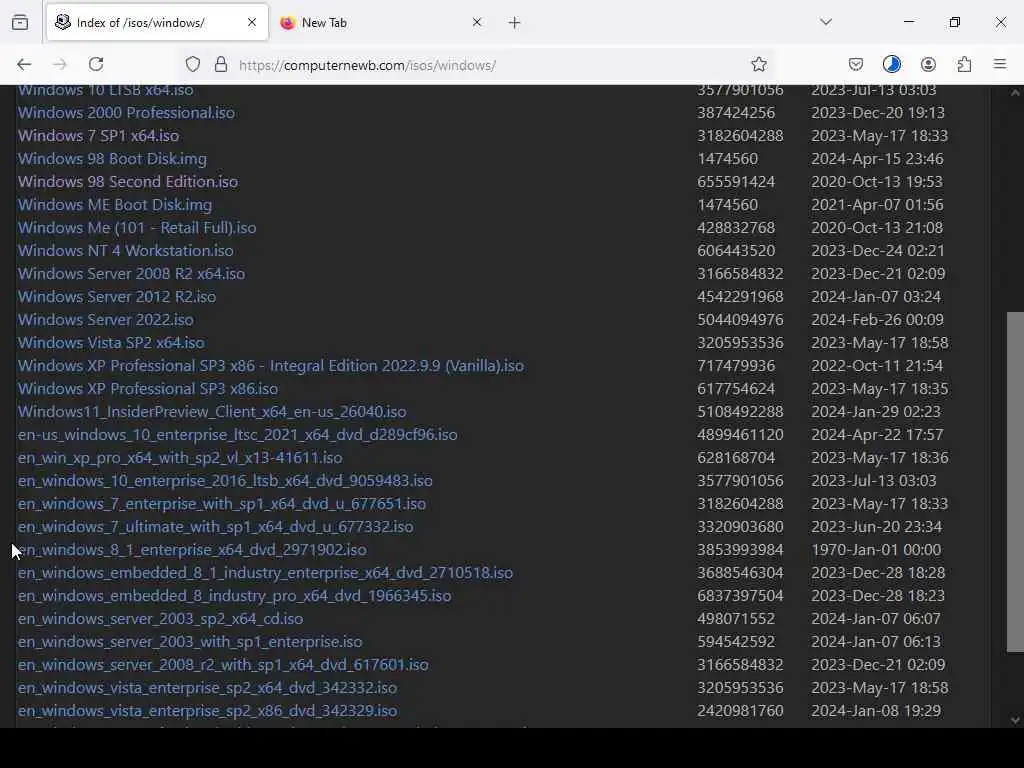The image size is (1024, 768).
Task: Open the blue circular extension icon
Action: pos(891,64)
